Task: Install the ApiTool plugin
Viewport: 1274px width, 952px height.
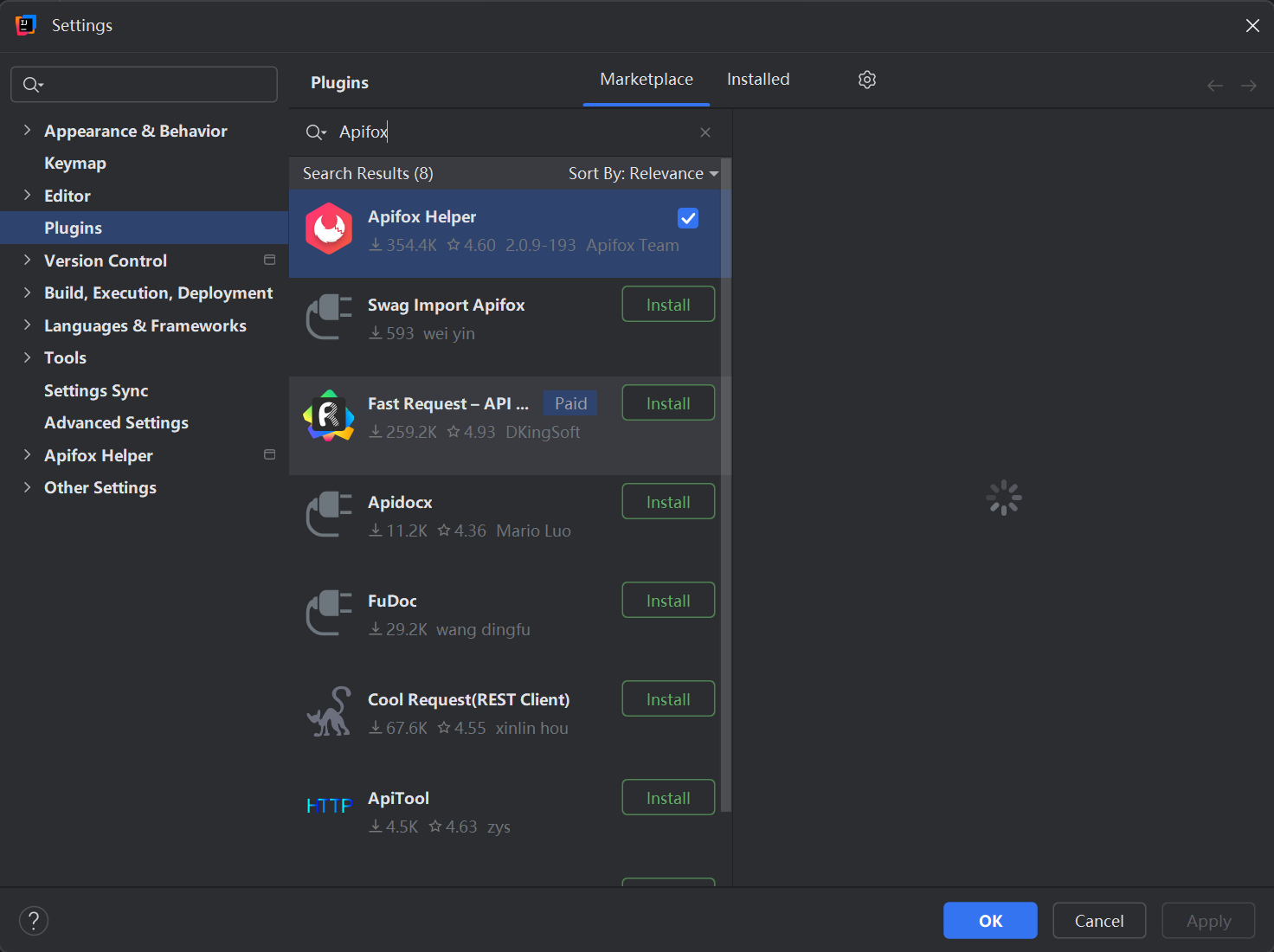Action: [x=668, y=797]
